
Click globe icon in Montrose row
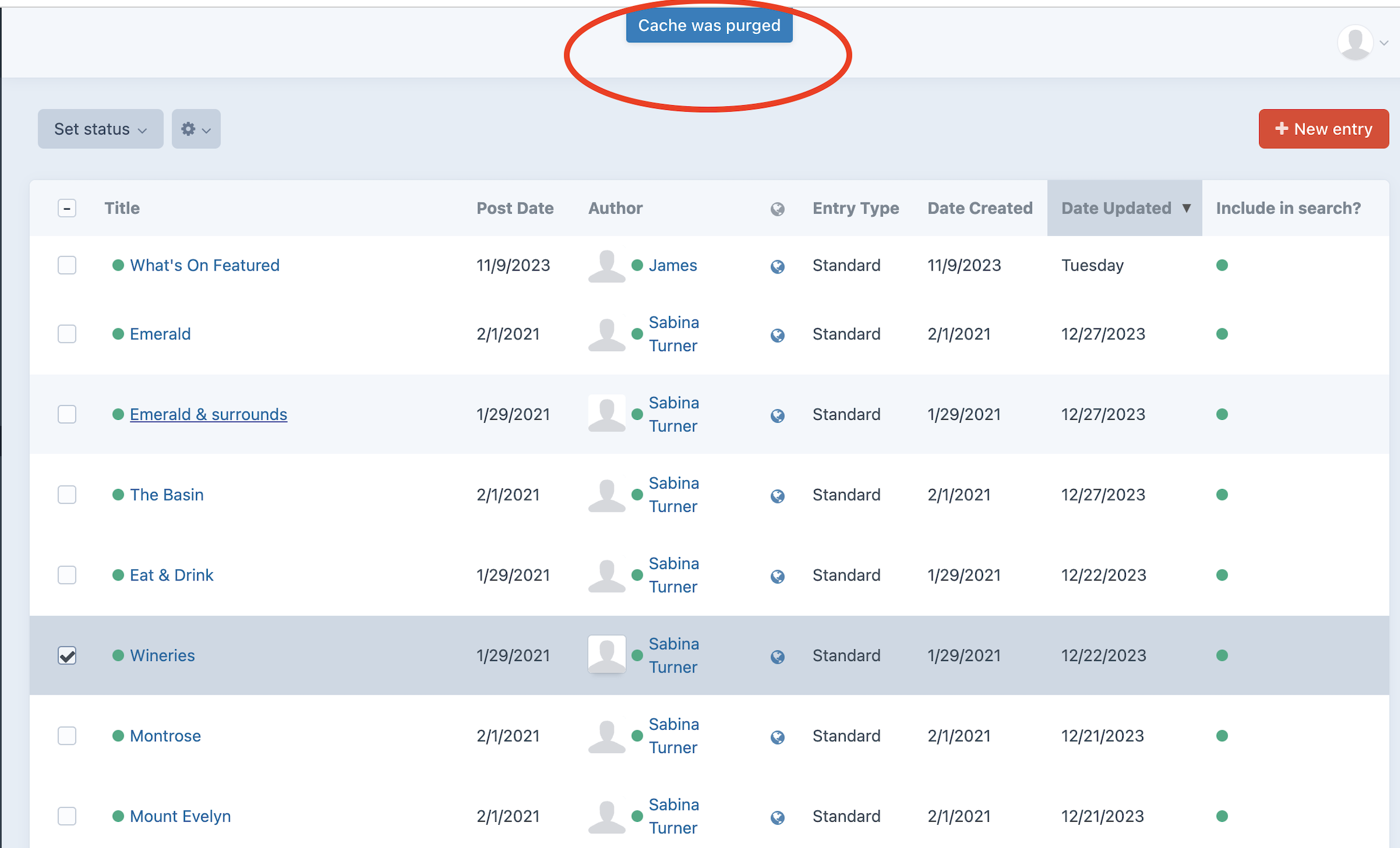pos(777,737)
